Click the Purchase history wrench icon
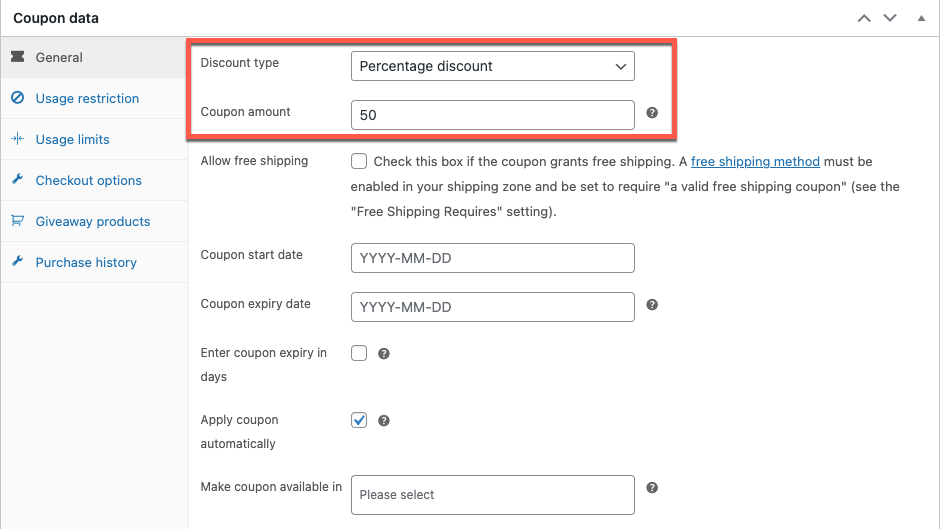The image size is (940, 529). [18, 261]
